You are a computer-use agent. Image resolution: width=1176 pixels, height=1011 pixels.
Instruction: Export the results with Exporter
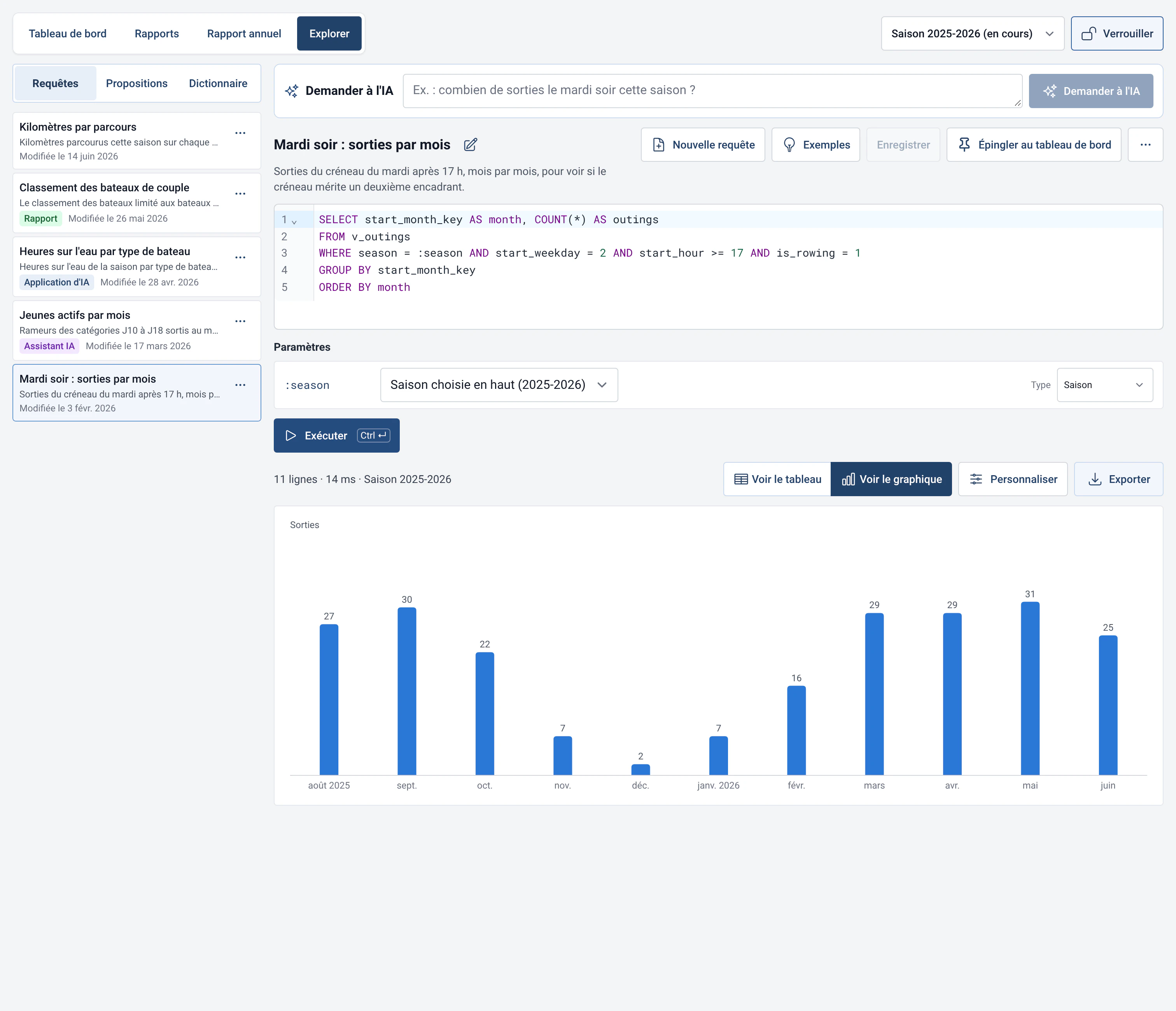pos(1118,479)
